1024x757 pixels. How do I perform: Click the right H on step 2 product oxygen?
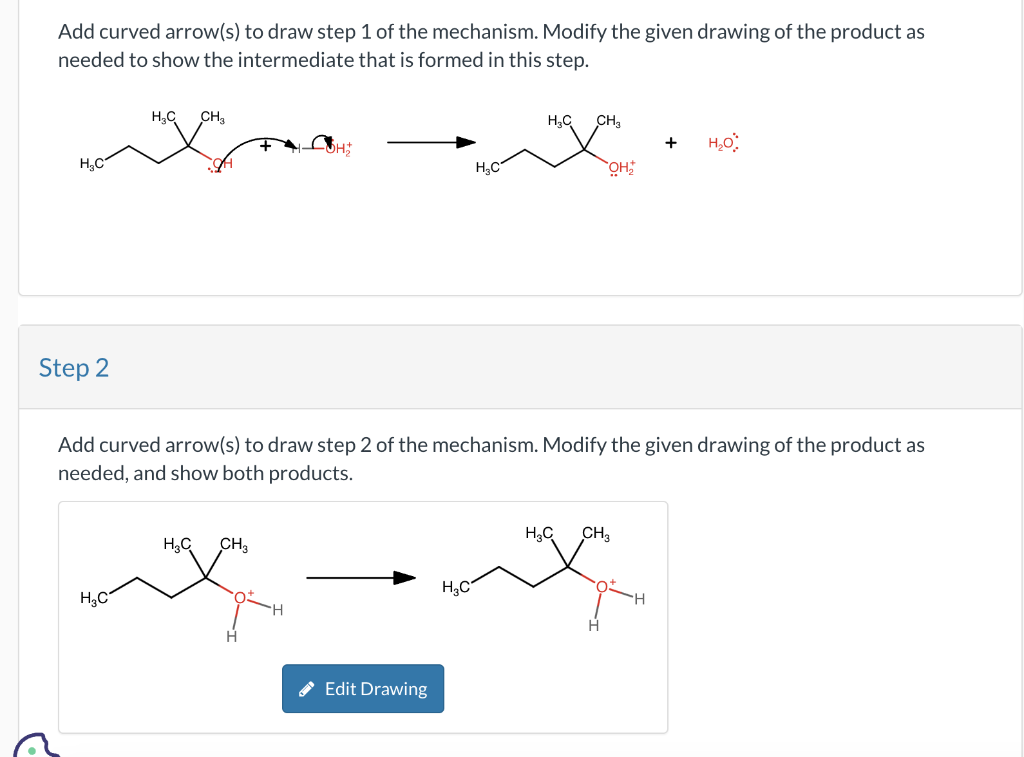(640, 599)
